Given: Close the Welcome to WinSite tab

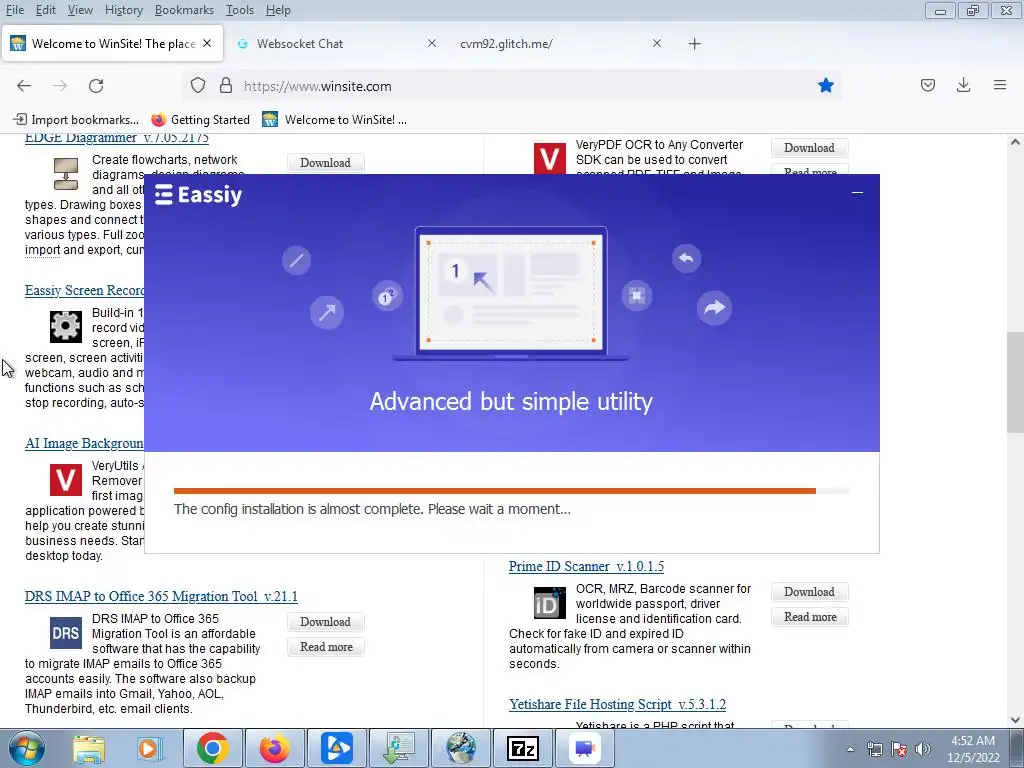Looking at the screenshot, I should click(x=207, y=43).
